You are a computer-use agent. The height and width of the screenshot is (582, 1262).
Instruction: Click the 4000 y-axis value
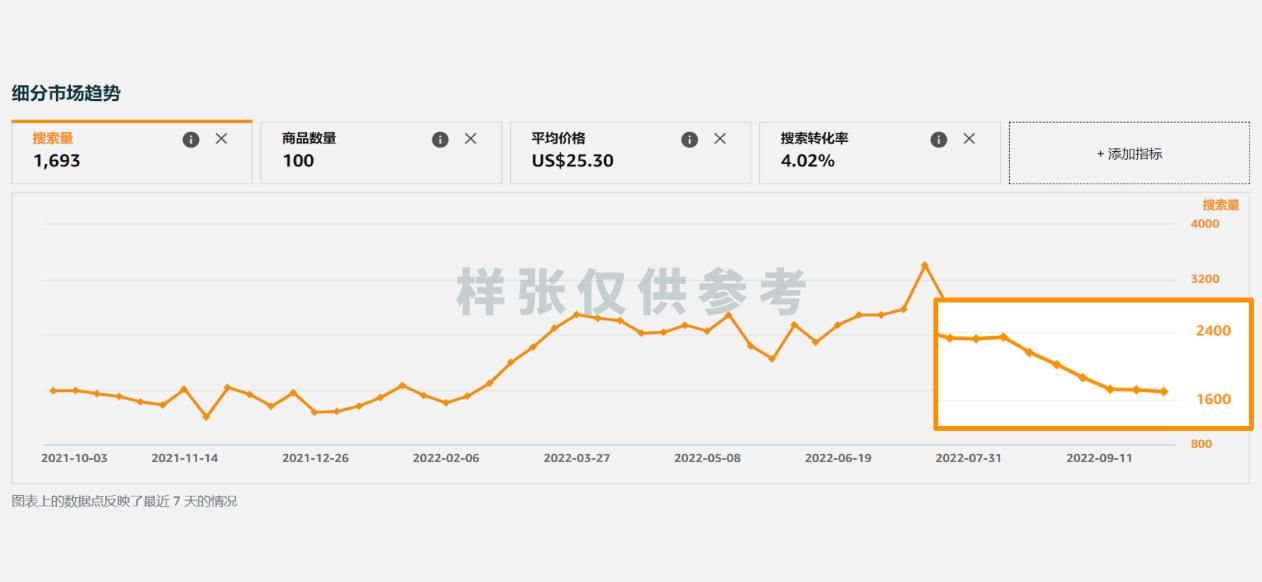pyautogui.click(x=1205, y=224)
